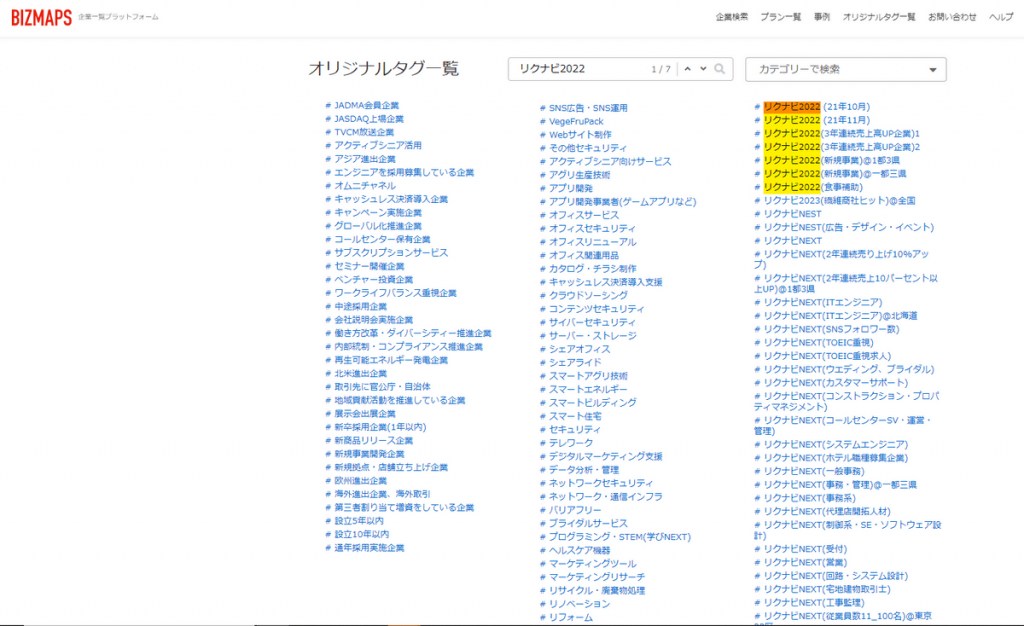Open the Webサイト制作 tag
The height and width of the screenshot is (626, 1024).
580,134
